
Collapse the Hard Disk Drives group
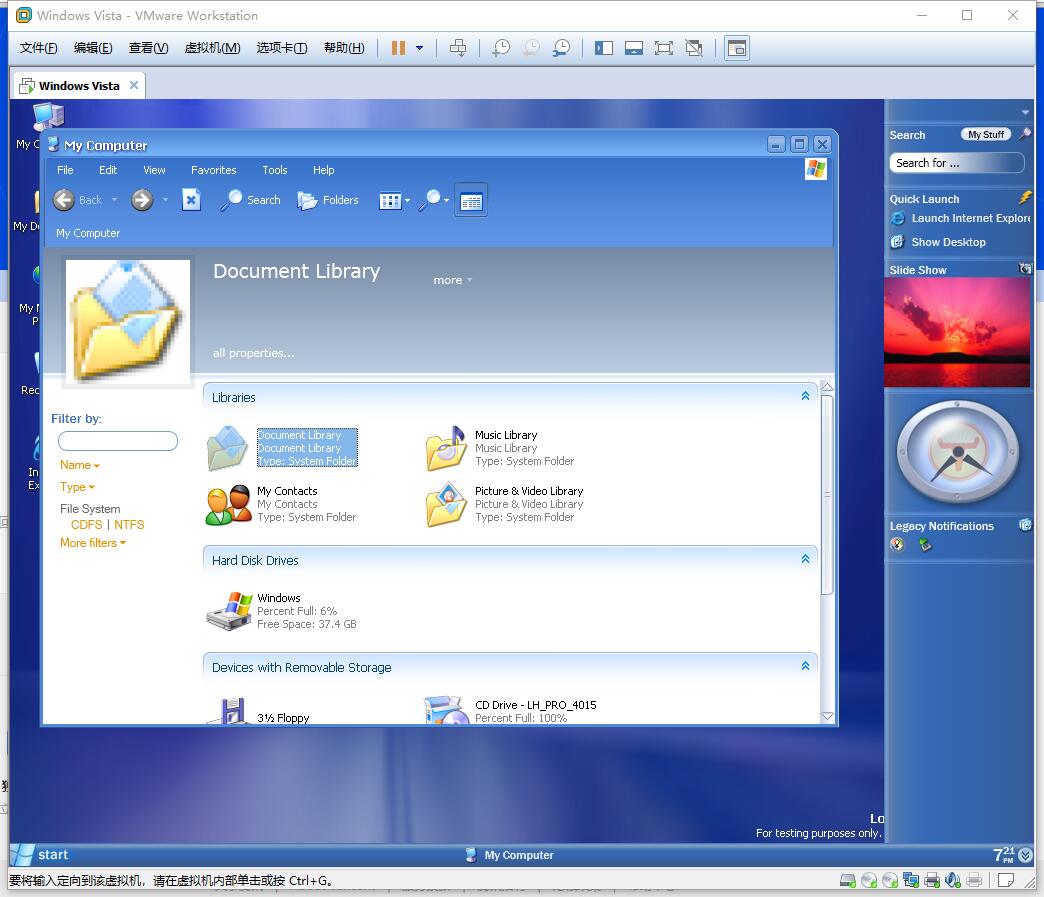coord(806,559)
